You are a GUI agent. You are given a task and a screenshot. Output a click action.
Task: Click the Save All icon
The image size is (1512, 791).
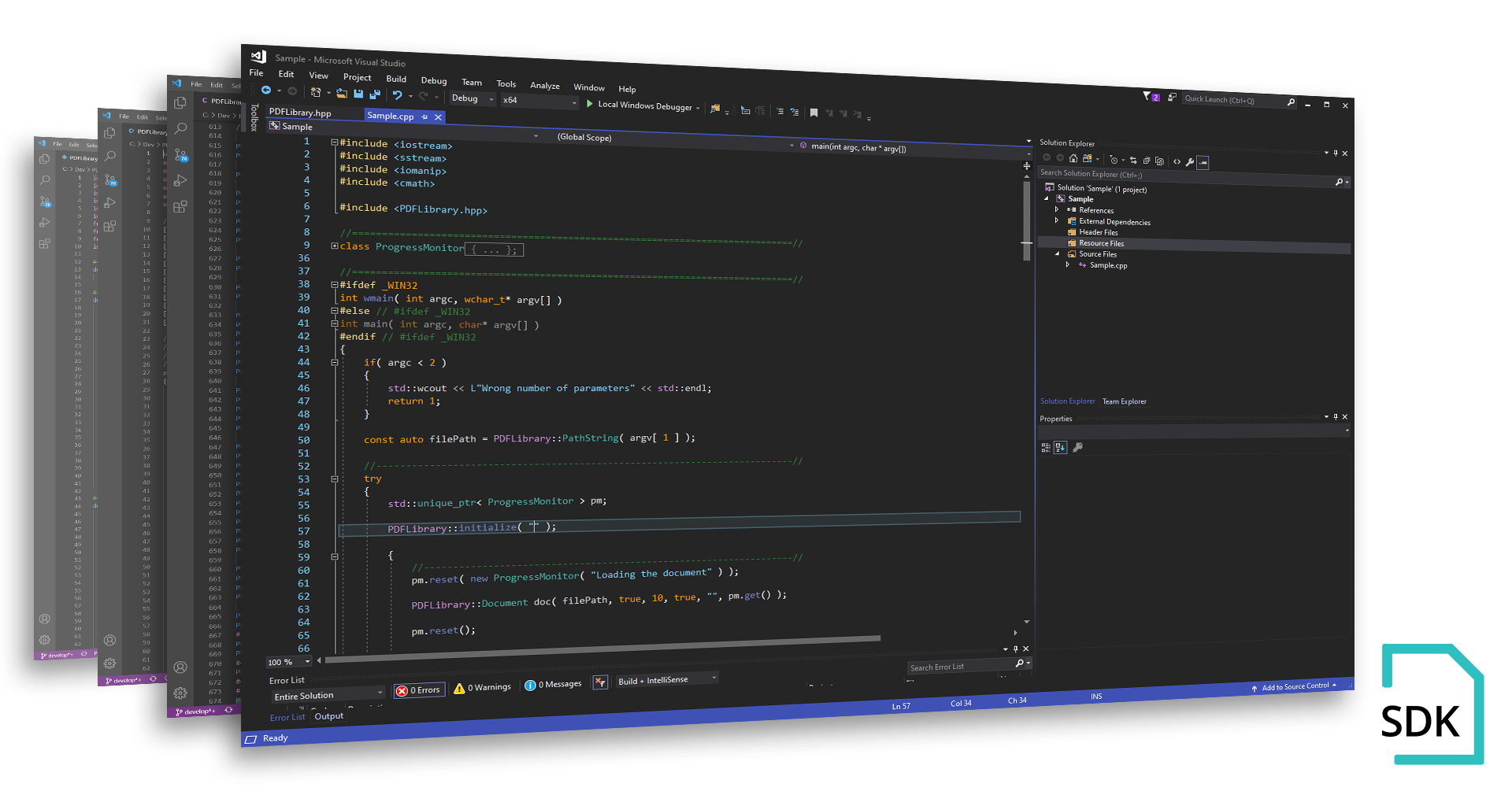click(x=375, y=94)
